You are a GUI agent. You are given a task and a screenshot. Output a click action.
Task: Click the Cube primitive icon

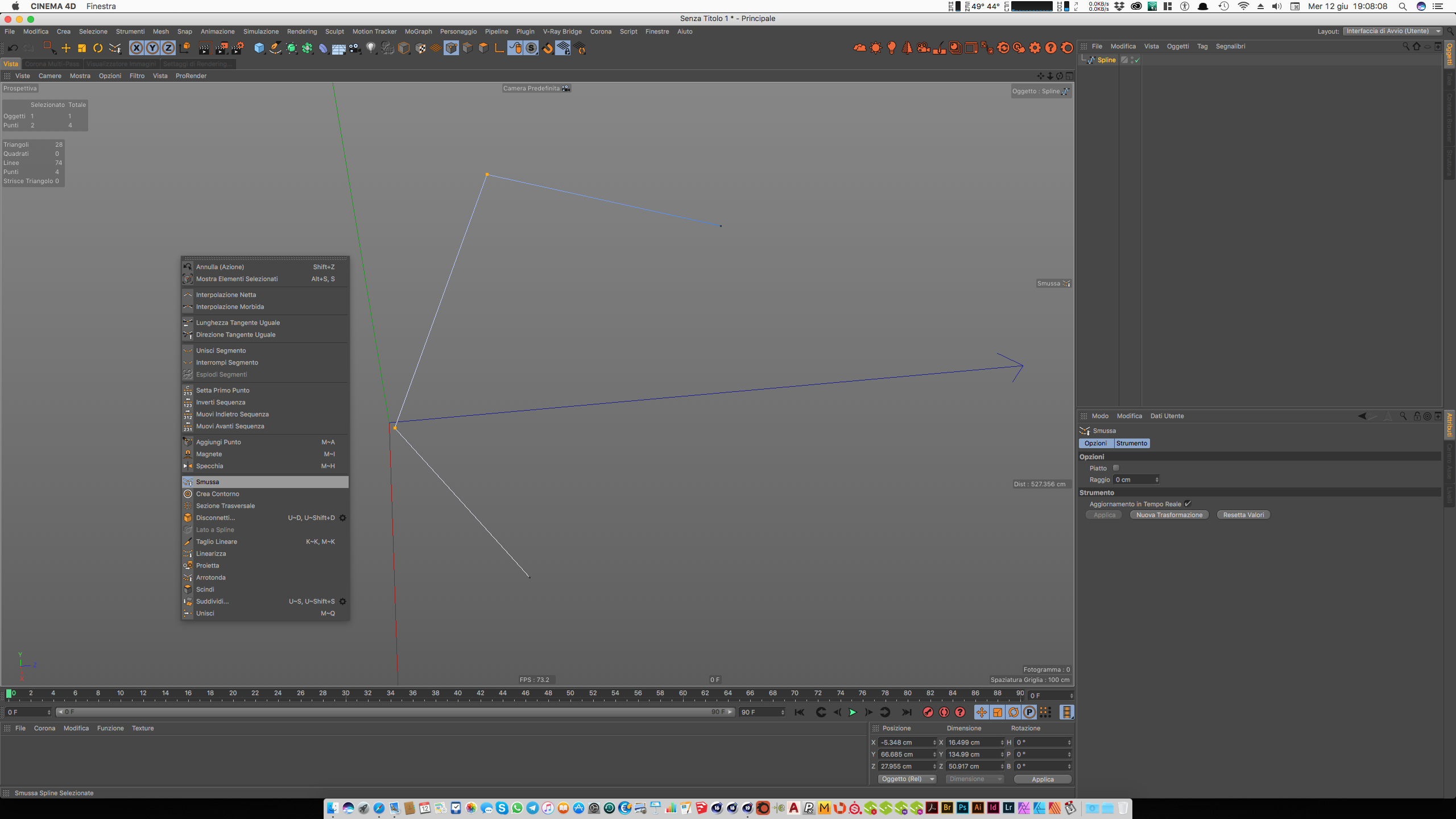(x=259, y=48)
